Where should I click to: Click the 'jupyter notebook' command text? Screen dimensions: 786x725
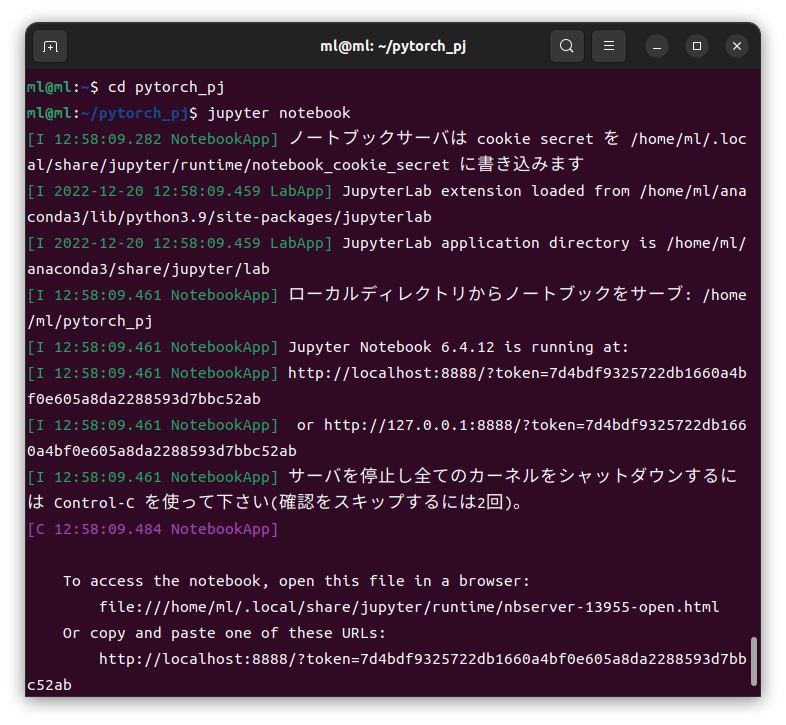pyautogui.click(x=279, y=113)
